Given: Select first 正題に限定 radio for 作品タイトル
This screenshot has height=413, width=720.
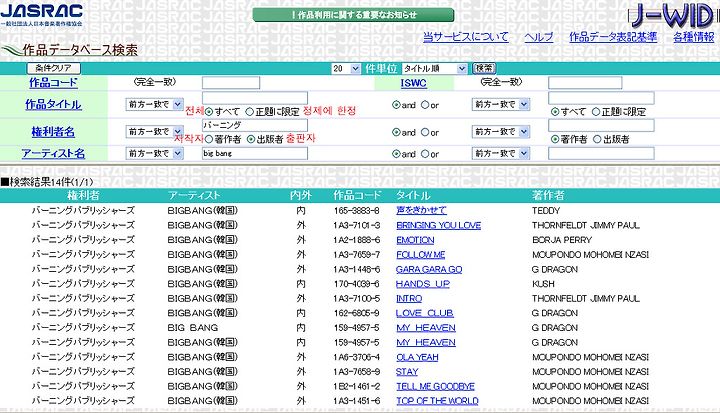Looking at the screenshot, I should click(249, 112).
